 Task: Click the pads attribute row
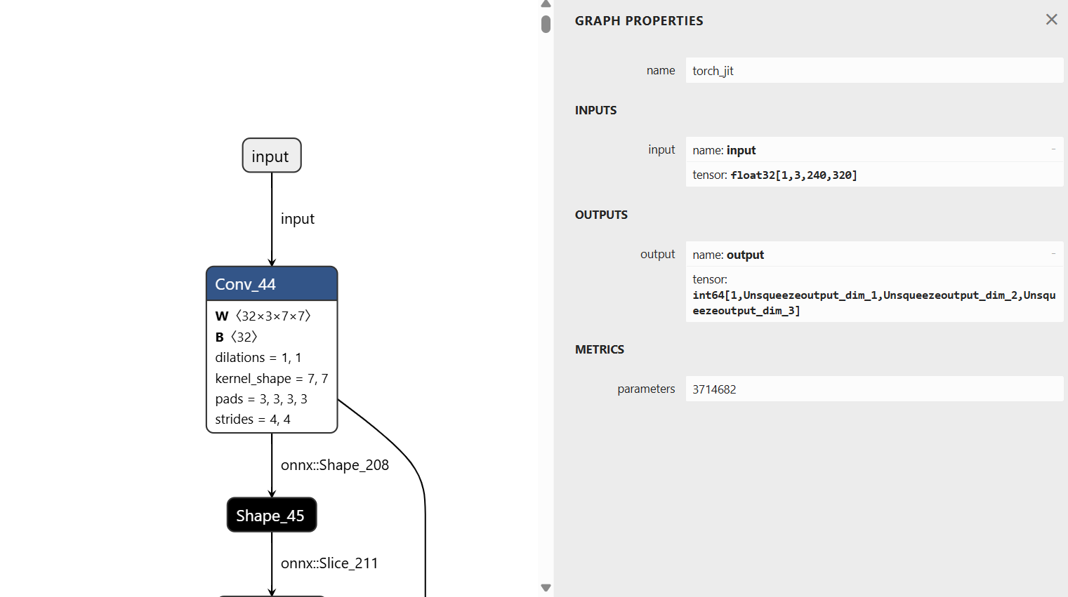click(x=261, y=399)
